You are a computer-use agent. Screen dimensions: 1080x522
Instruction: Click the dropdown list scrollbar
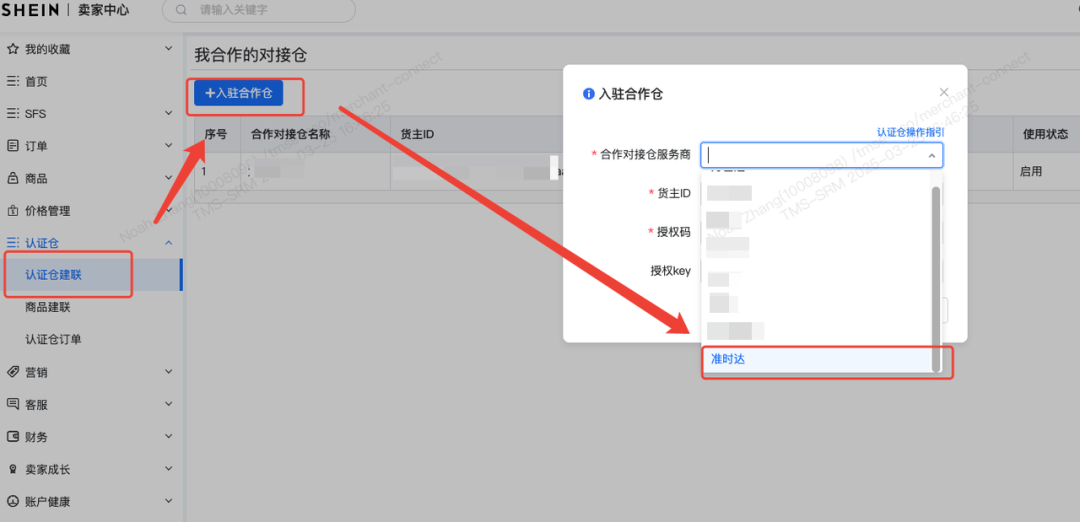coord(935,278)
